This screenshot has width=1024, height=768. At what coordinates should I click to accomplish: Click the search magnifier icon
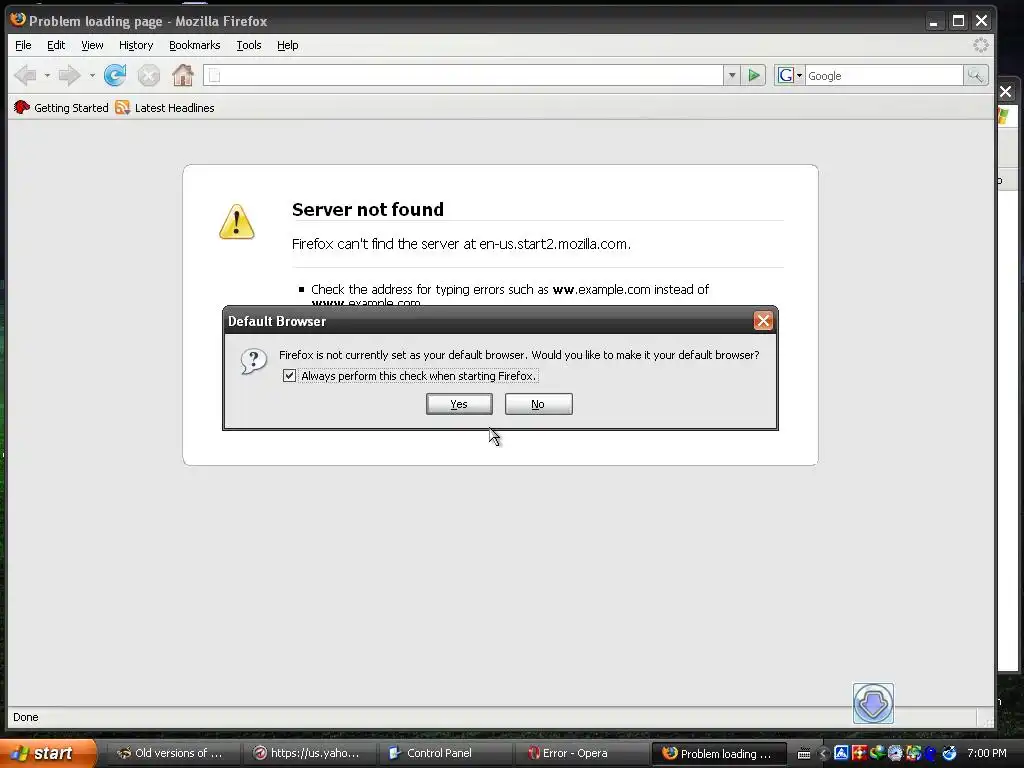pyautogui.click(x=975, y=76)
